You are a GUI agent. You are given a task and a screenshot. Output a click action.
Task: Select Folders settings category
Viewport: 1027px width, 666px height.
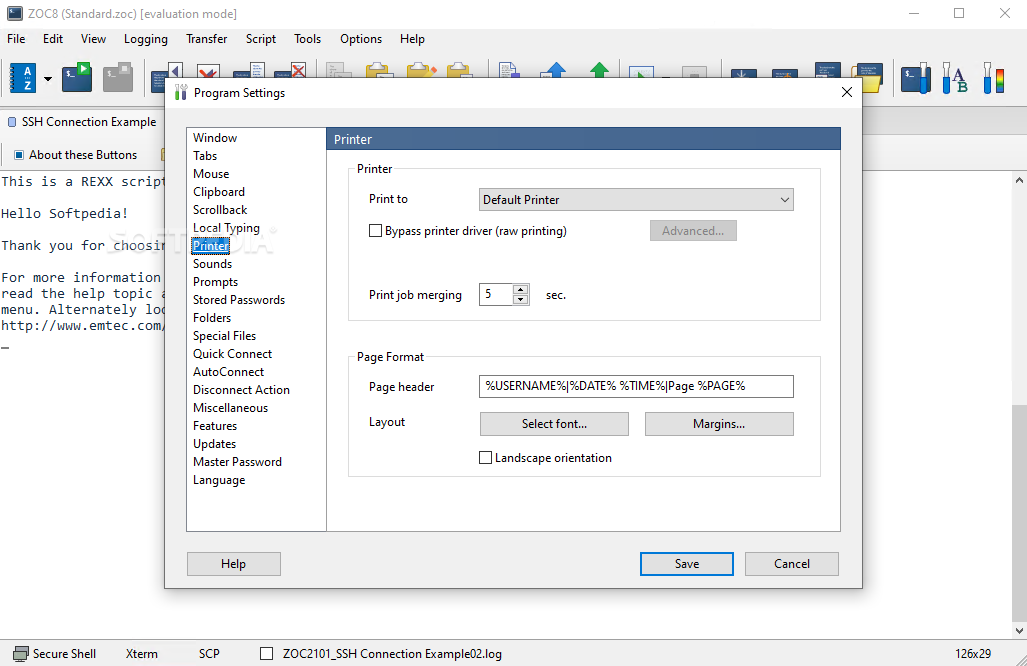pos(212,318)
